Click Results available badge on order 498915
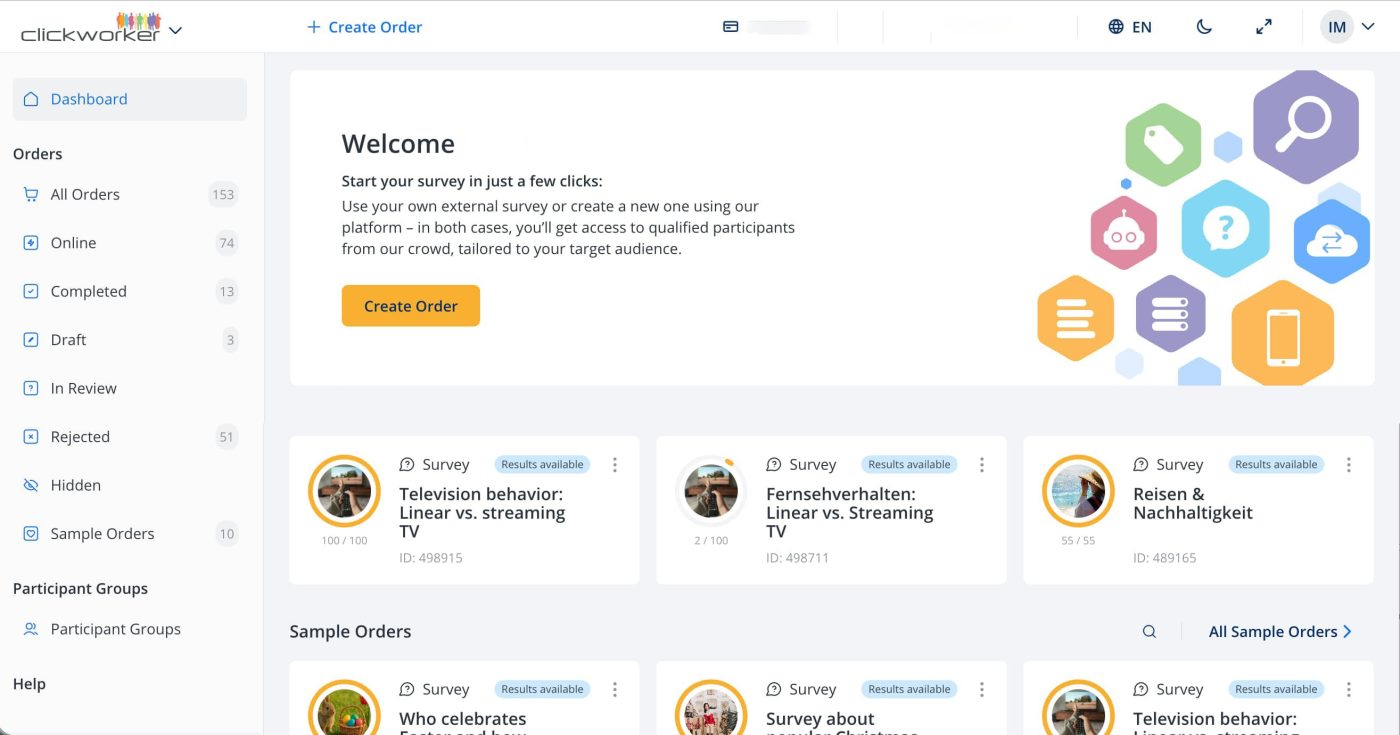Image resolution: width=1400 pixels, height=735 pixels. click(x=542, y=465)
